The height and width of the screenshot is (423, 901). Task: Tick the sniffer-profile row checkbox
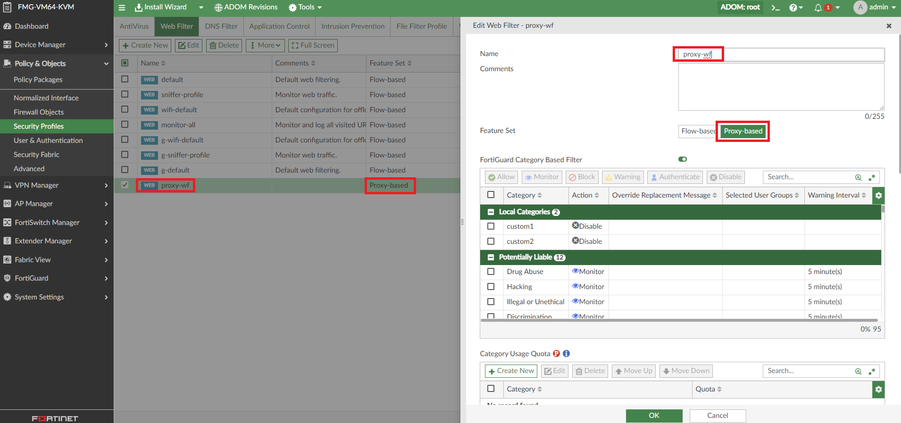pos(125,94)
